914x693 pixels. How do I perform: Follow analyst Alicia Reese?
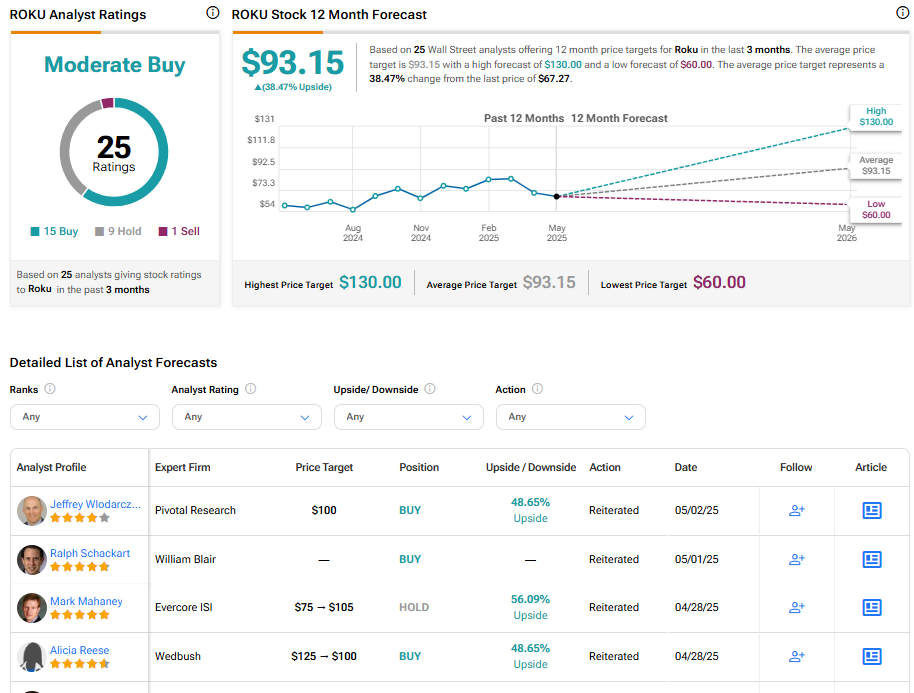coord(796,656)
